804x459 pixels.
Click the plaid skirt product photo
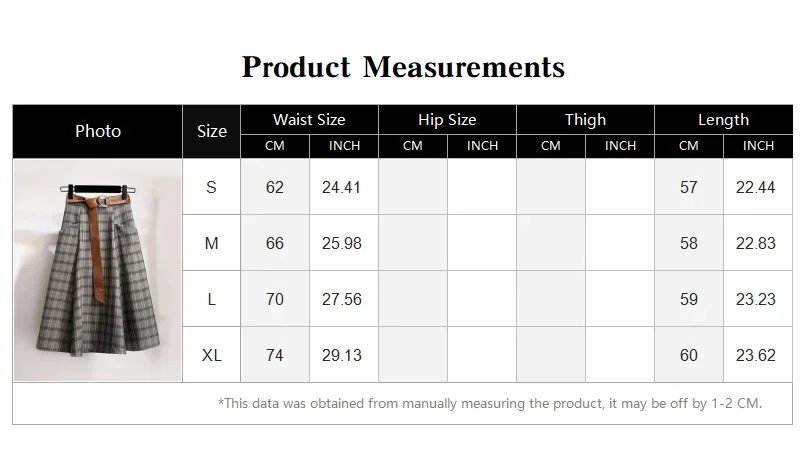click(98, 270)
